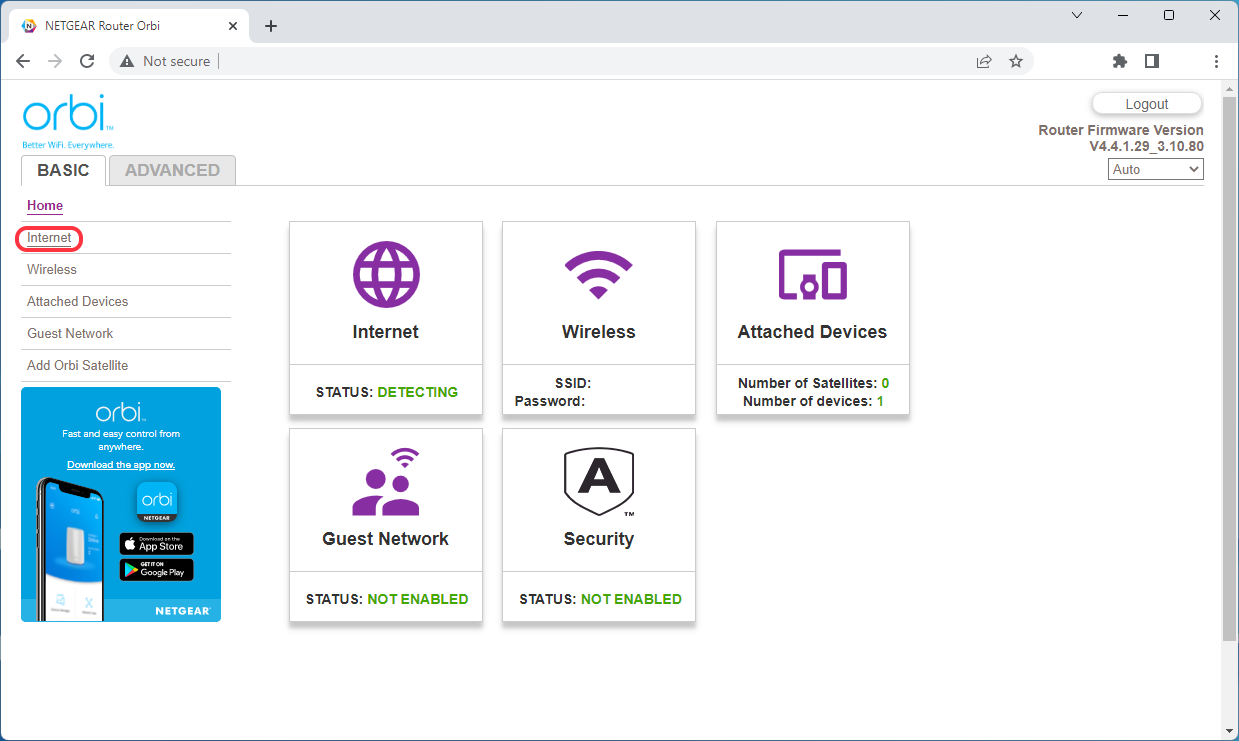The image size is (1239, 741).
Task: Select Wireless in the sidebar menu
Action: coord(52,269)
